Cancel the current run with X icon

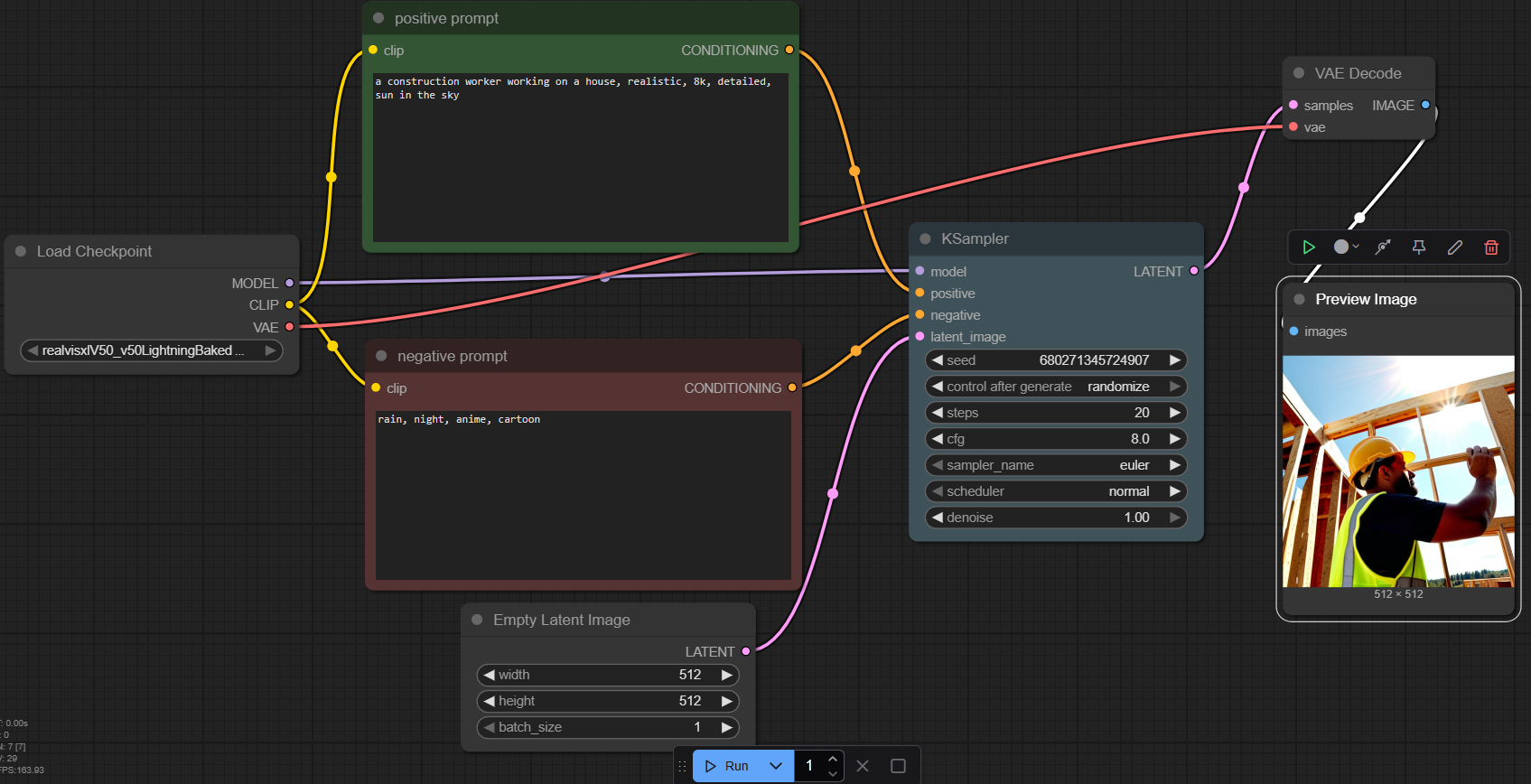(863, 766)
